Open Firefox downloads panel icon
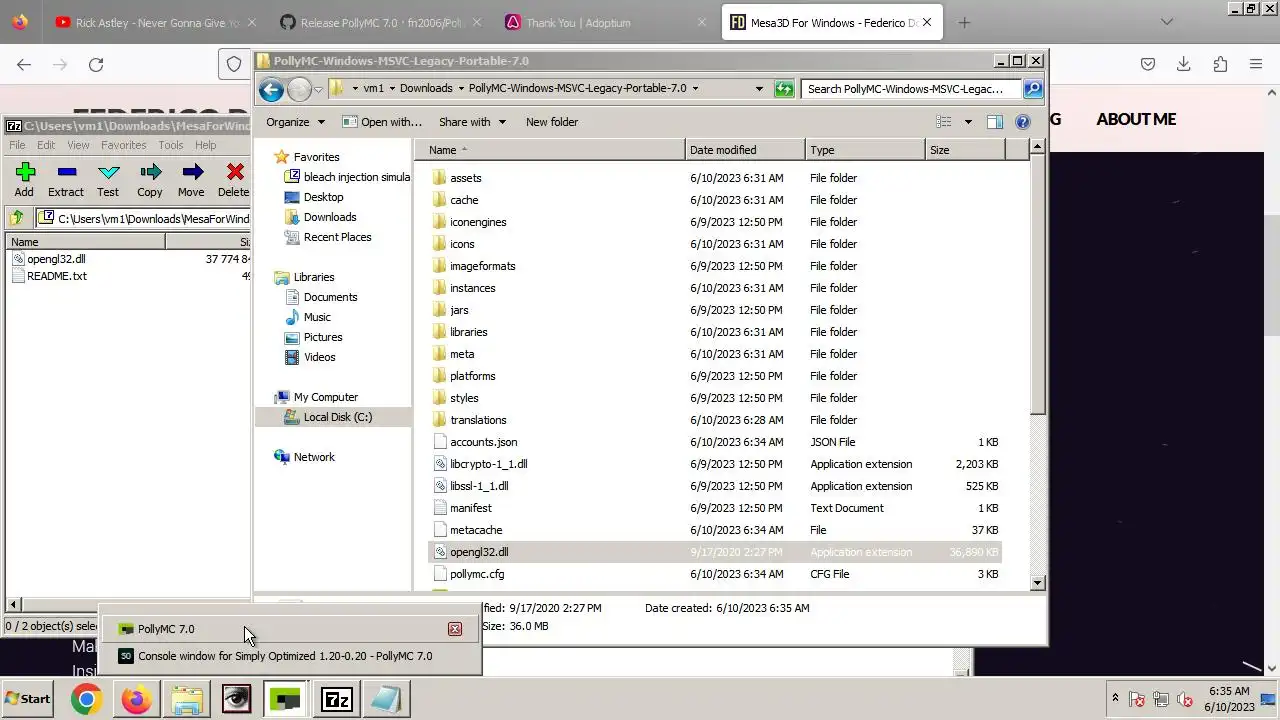1280x720 pixels. pyautogui.click(x=1184, y=64)
